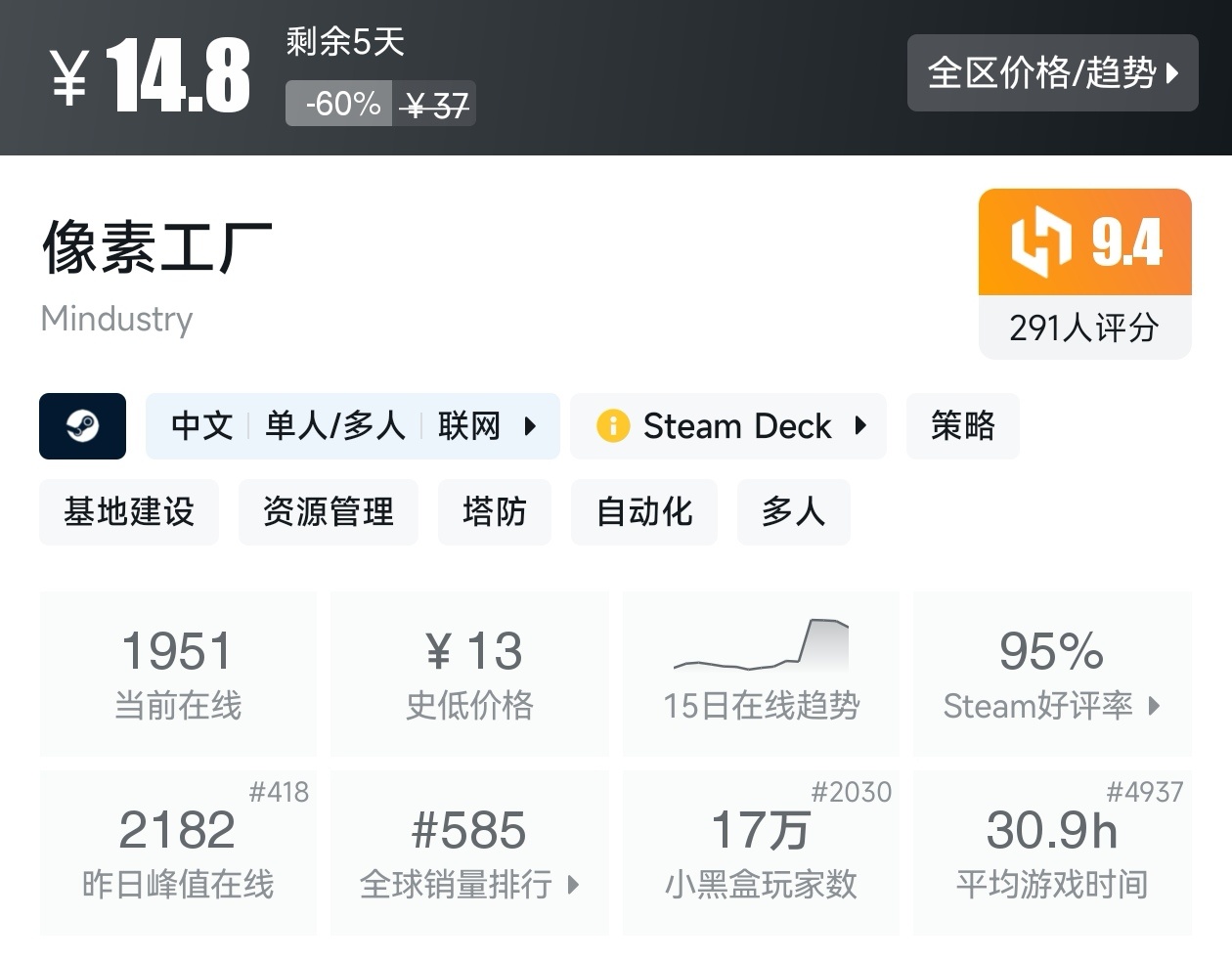Select the 塔防 tag
The image size is (1232, 962).
[x=495, y=511]
